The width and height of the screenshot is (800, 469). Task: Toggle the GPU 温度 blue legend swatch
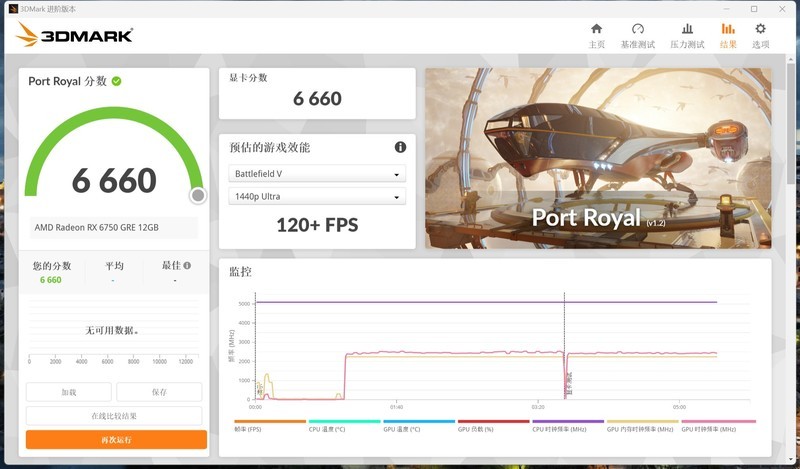419,422
